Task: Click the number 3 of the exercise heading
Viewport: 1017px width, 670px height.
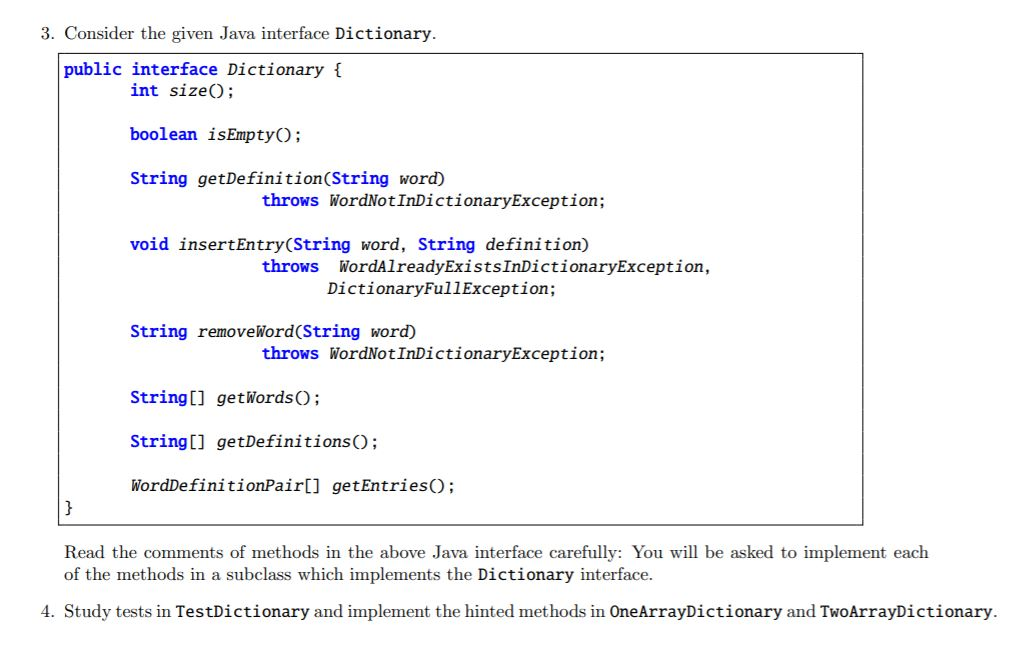Action: coord(44,32)
